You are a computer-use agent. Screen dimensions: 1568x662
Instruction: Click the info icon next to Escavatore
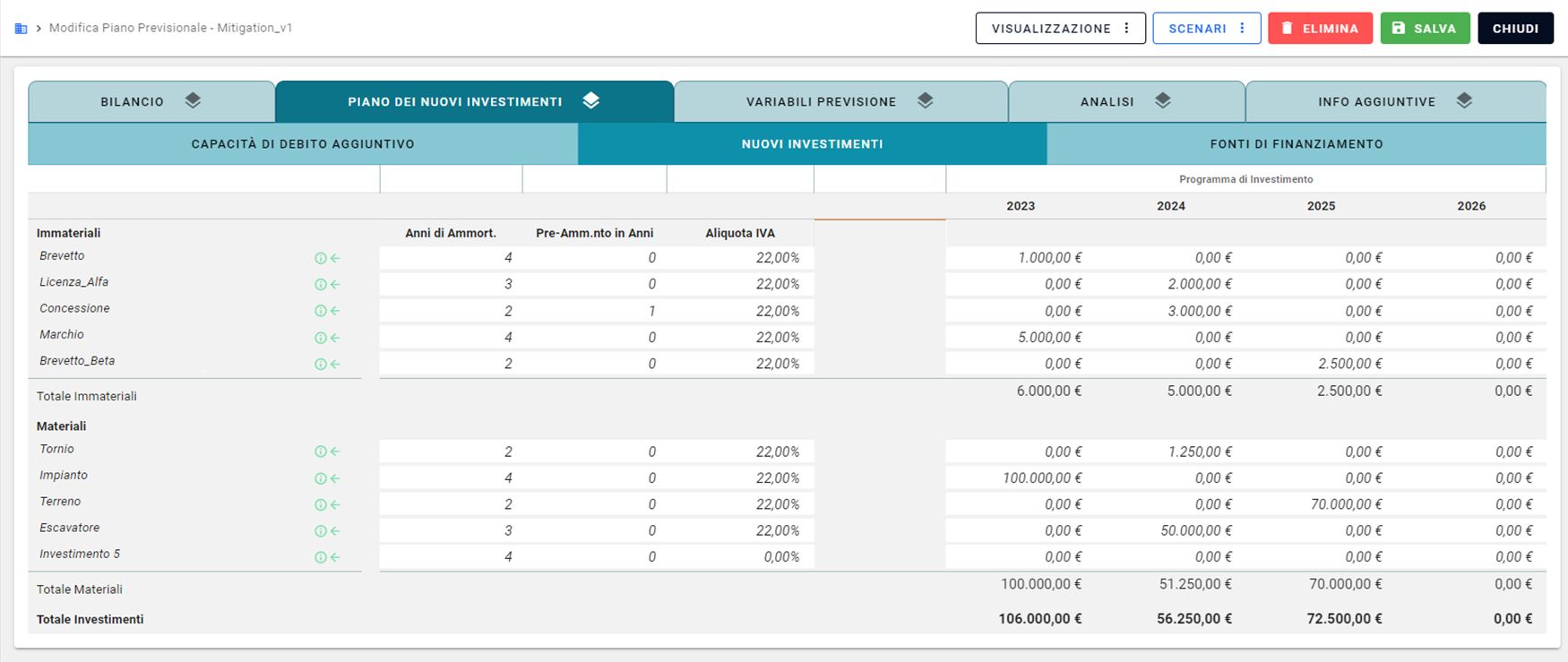point(320,531)
